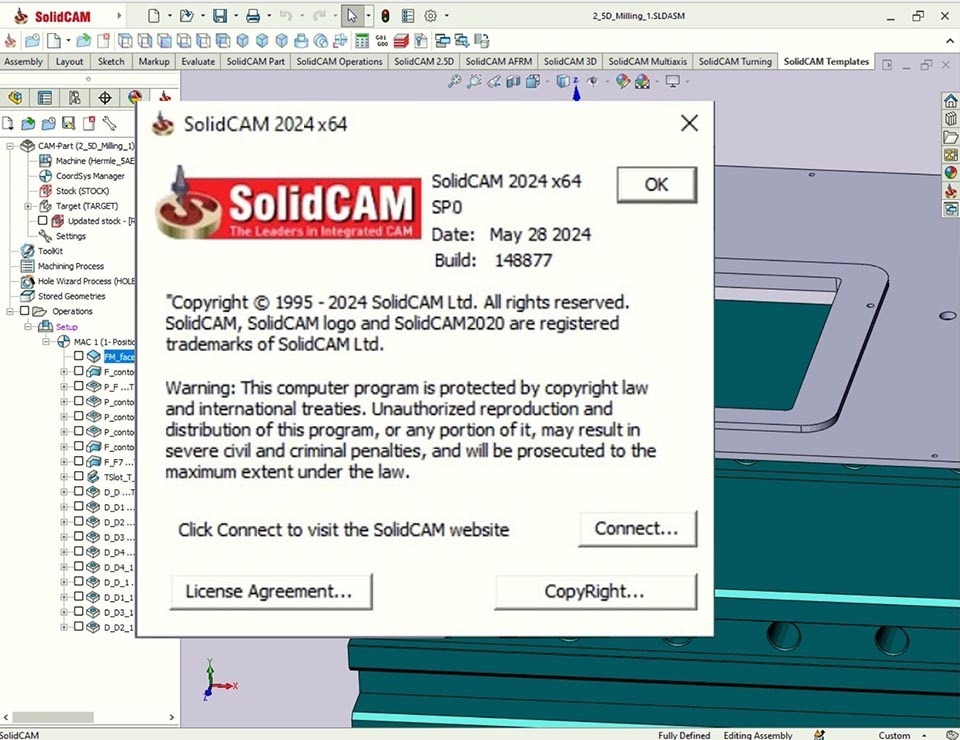This screenshot has width=960, height=740.
Task: Collapse the Operations tree node
Action: [x=10, y=312]
